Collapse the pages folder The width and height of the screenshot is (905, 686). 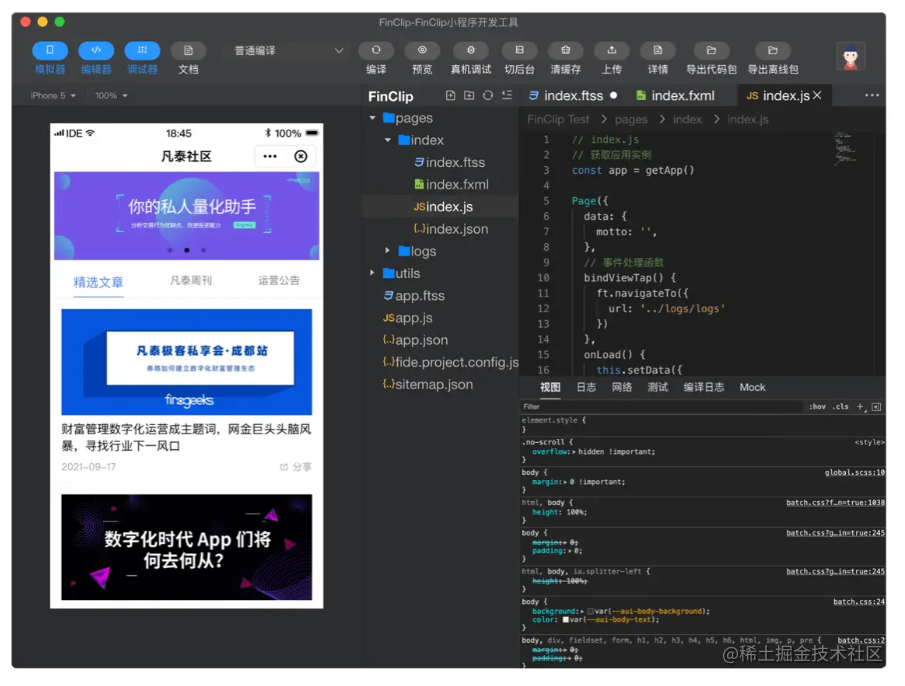point(373,118)
